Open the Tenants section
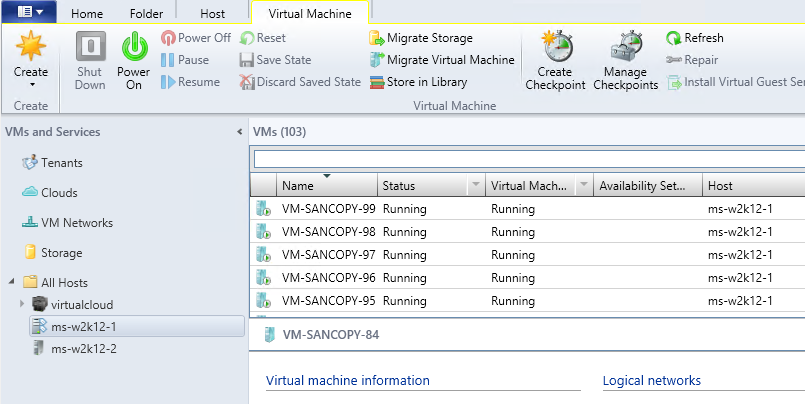Screen dimensions: 805x404 click(61, 163)
